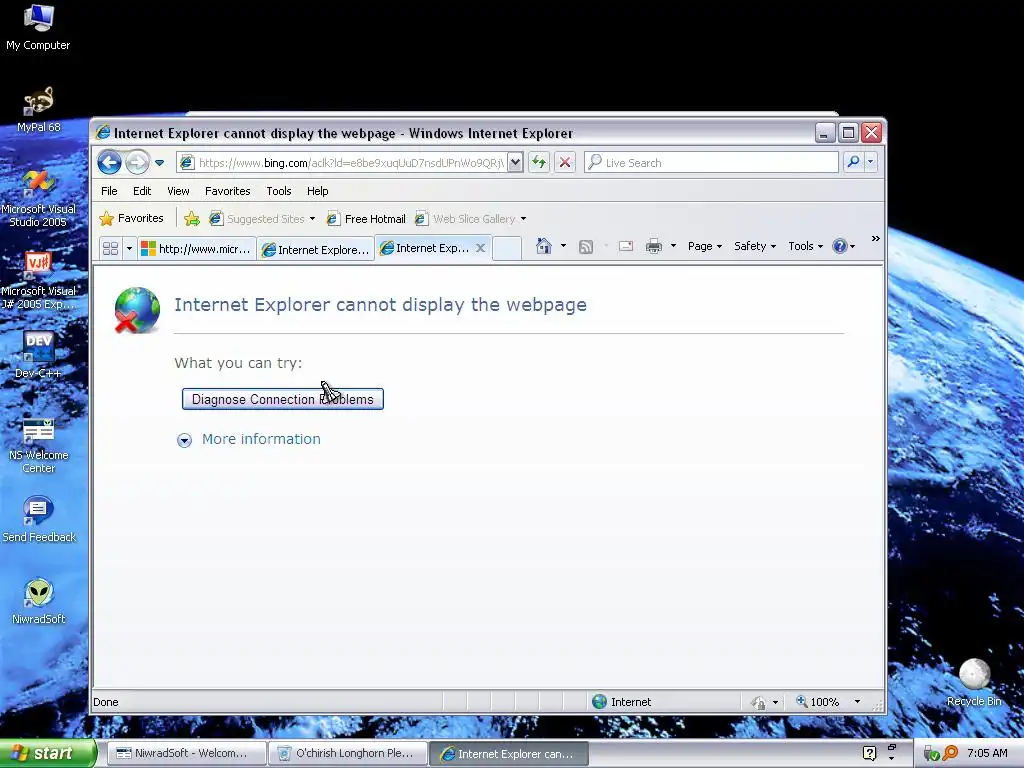This screenshot has height=768, width=1024.
Task: Click the Free Hotmail link
Action: 366,219
